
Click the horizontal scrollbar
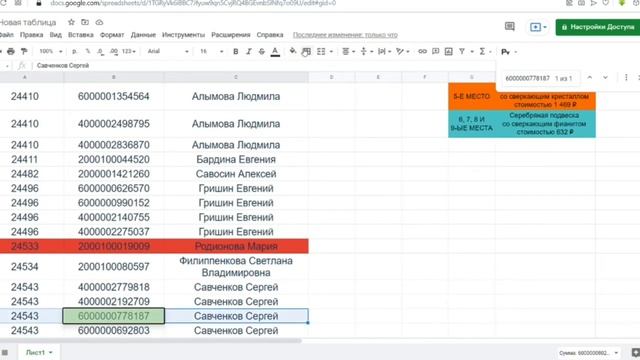(x=150, y=340)
